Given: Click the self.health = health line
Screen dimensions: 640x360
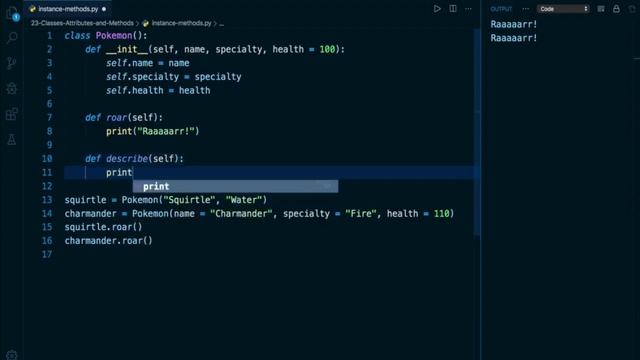Looking at the screenshot, I should 158,91.
